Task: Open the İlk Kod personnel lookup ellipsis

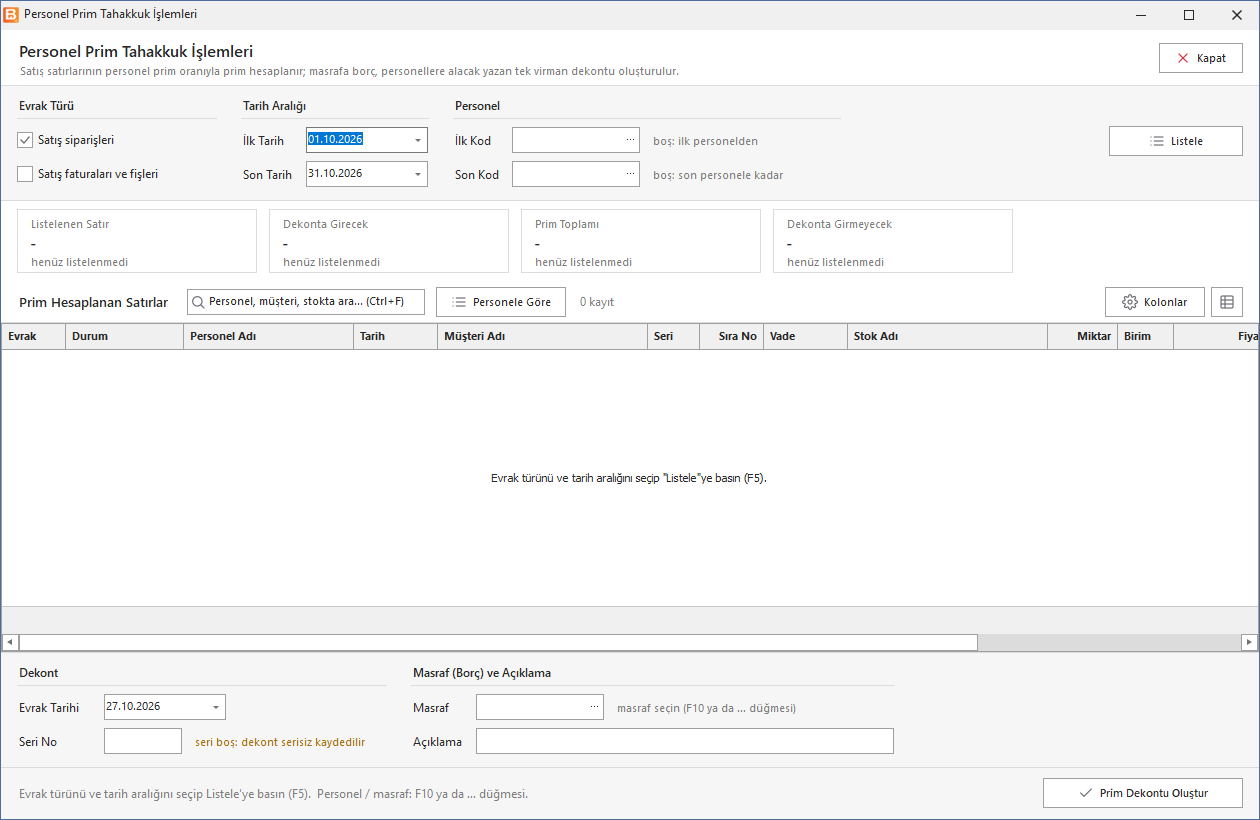Action: pyautogui.click(x=630, y=140)
